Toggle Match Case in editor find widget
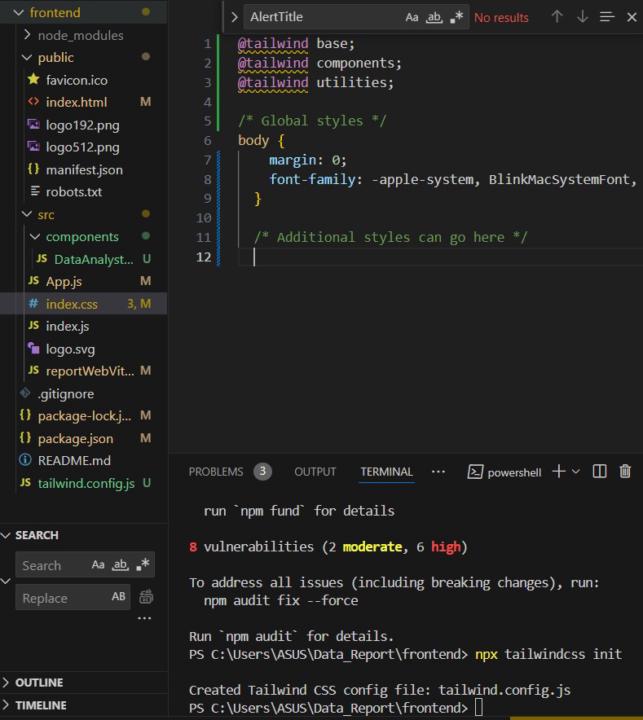 [x=412, y=17]
